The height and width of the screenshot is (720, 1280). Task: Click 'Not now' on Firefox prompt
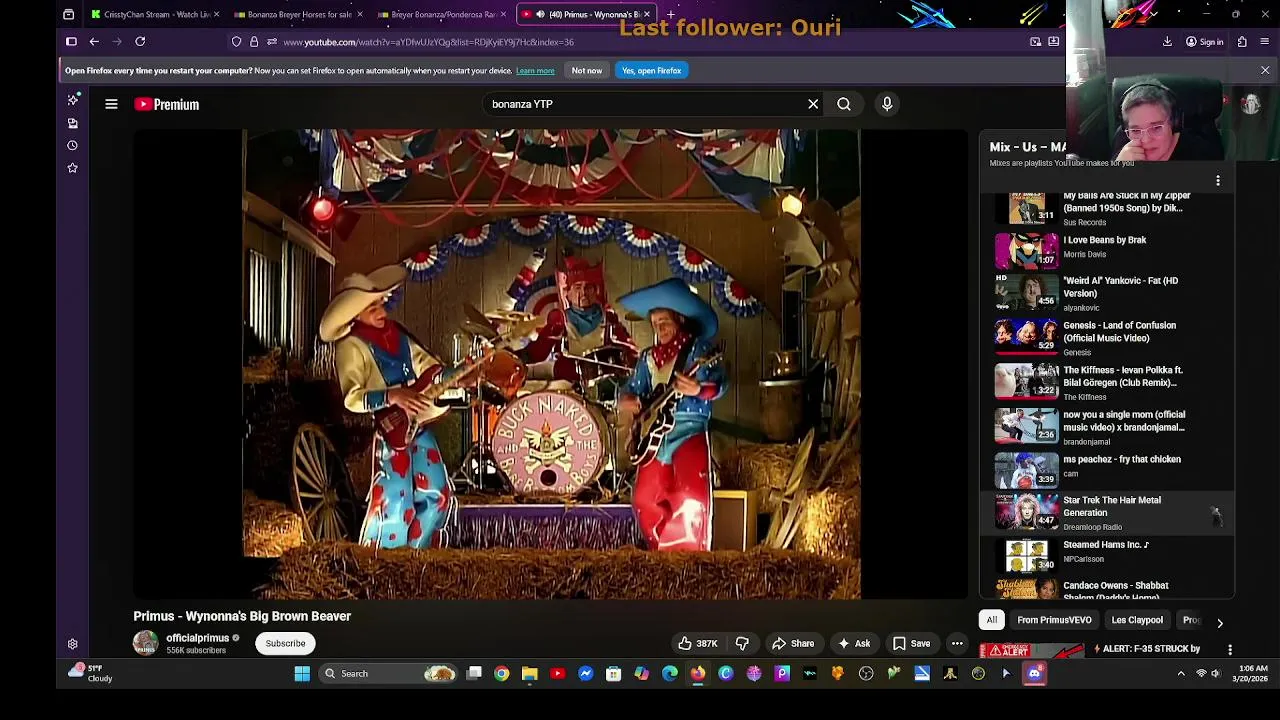587,71
